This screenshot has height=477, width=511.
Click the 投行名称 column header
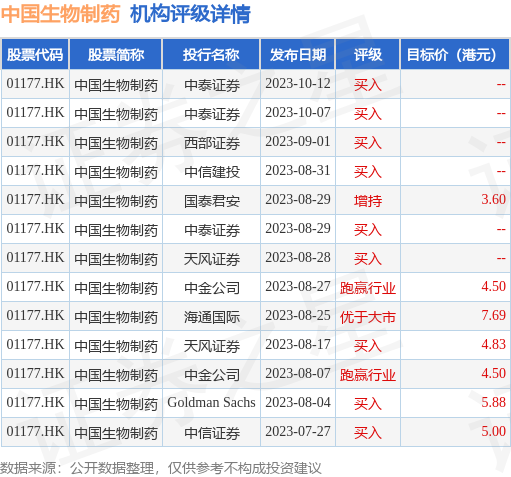point(211,54)
